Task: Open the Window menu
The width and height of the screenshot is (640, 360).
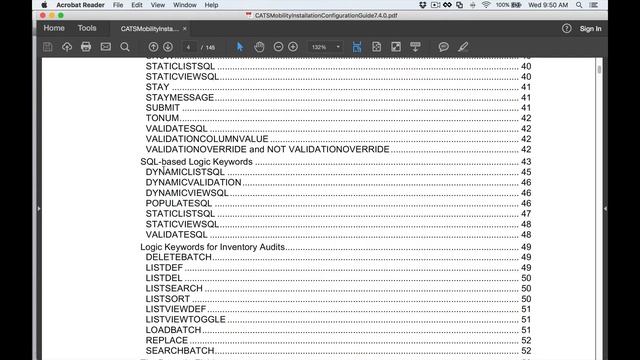Action: (x=185, y=5)
